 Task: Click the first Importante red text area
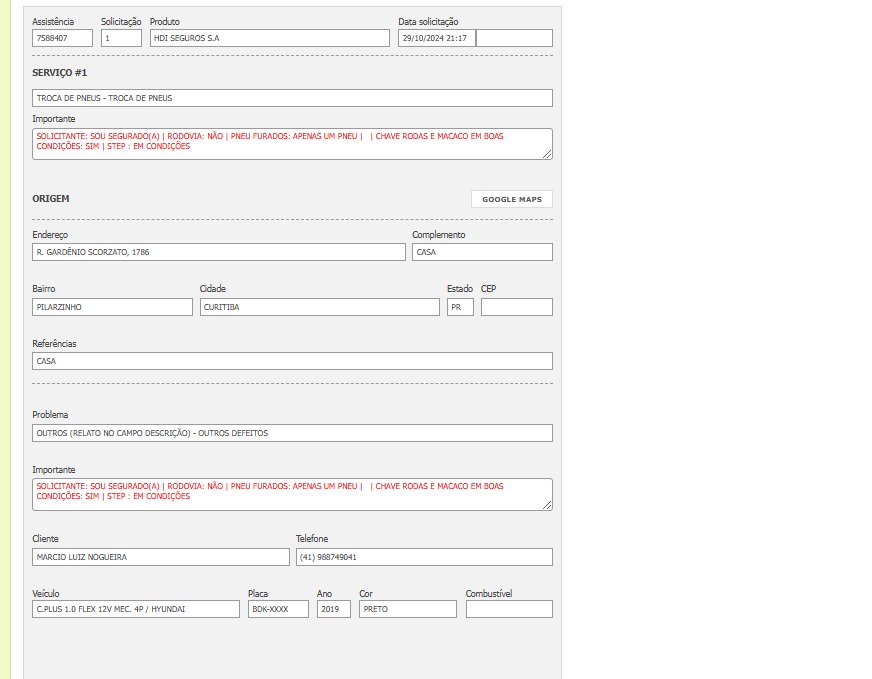293,144
